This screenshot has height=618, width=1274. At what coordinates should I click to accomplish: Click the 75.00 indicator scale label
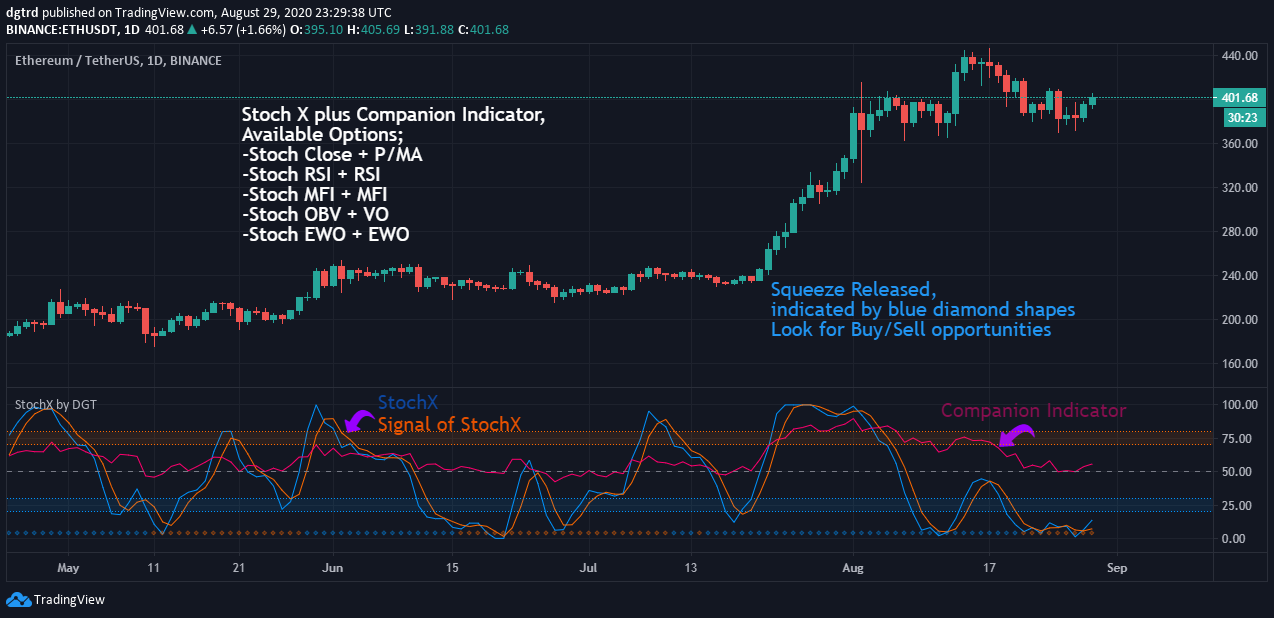coord(1239,438)
